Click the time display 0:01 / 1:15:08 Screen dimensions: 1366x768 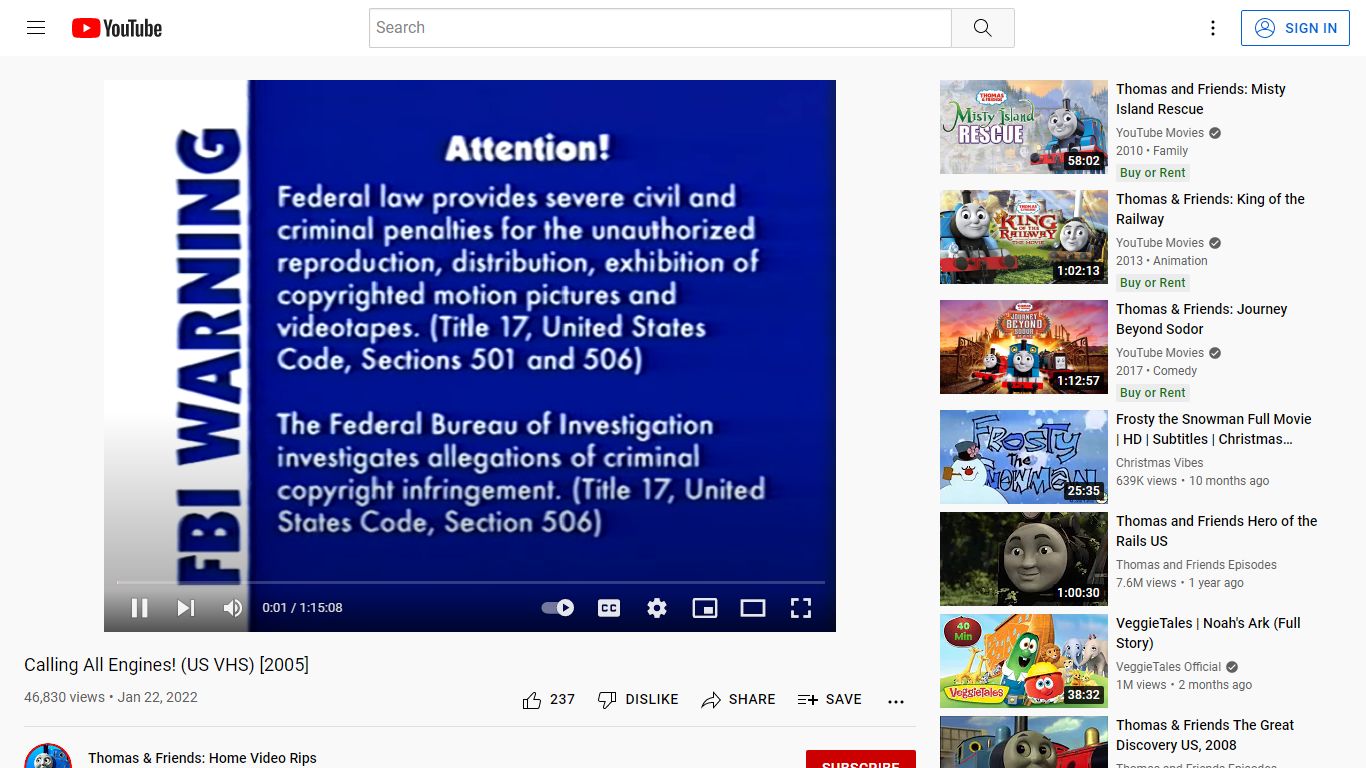(x=302, y=607)
